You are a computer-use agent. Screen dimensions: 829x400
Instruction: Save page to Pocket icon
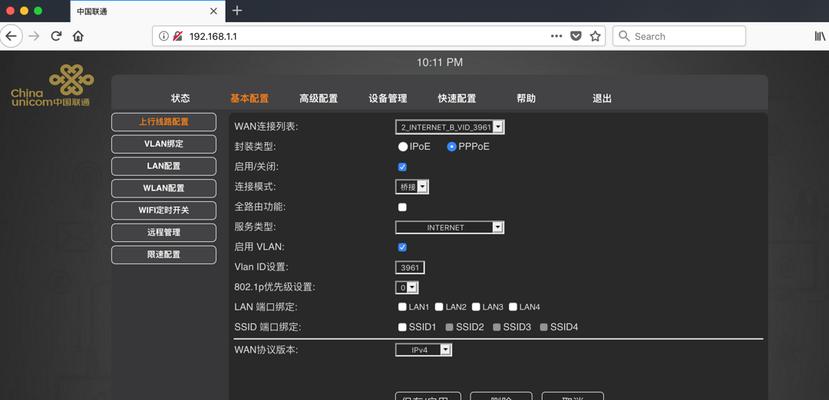(x=576, y=36)
